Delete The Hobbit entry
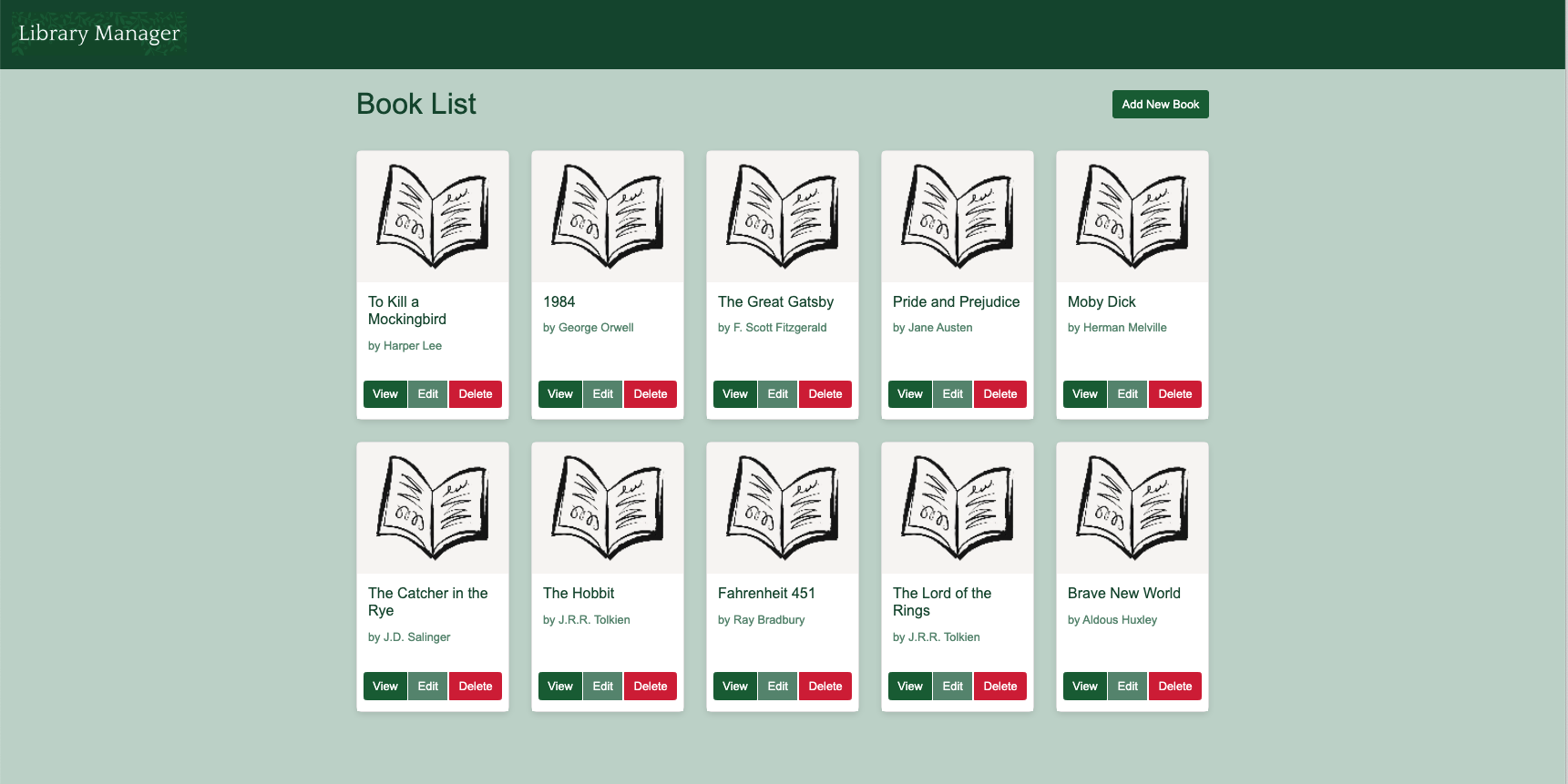 tap(650, 687)
